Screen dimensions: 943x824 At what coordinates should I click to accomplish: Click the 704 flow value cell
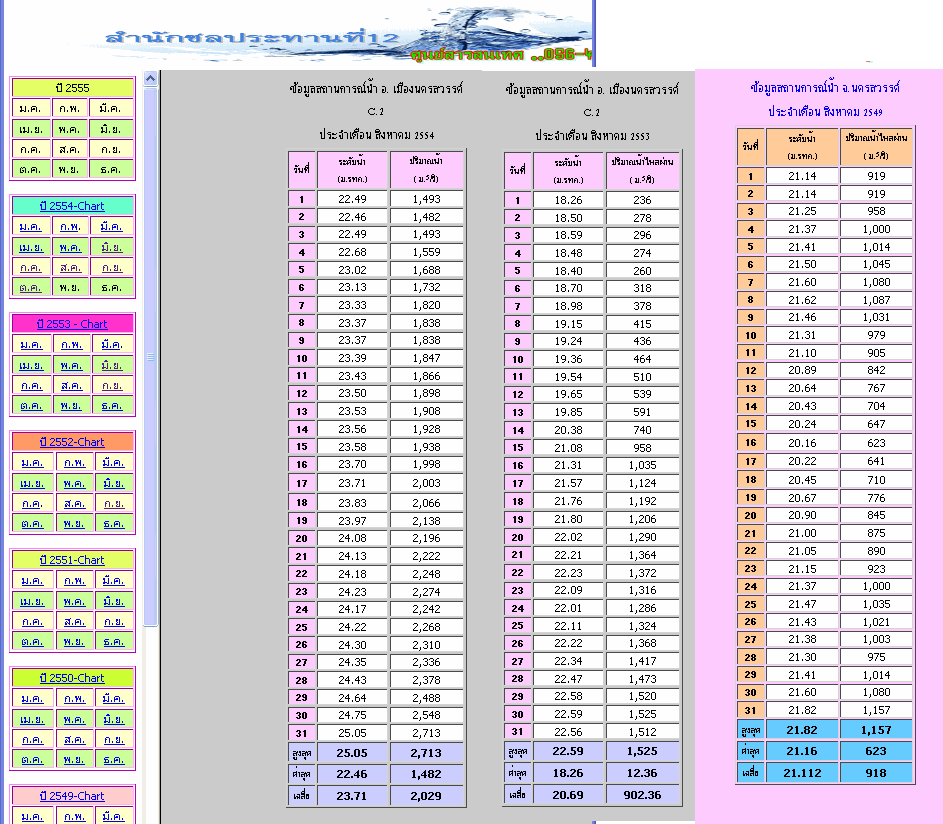coord(876,406)
